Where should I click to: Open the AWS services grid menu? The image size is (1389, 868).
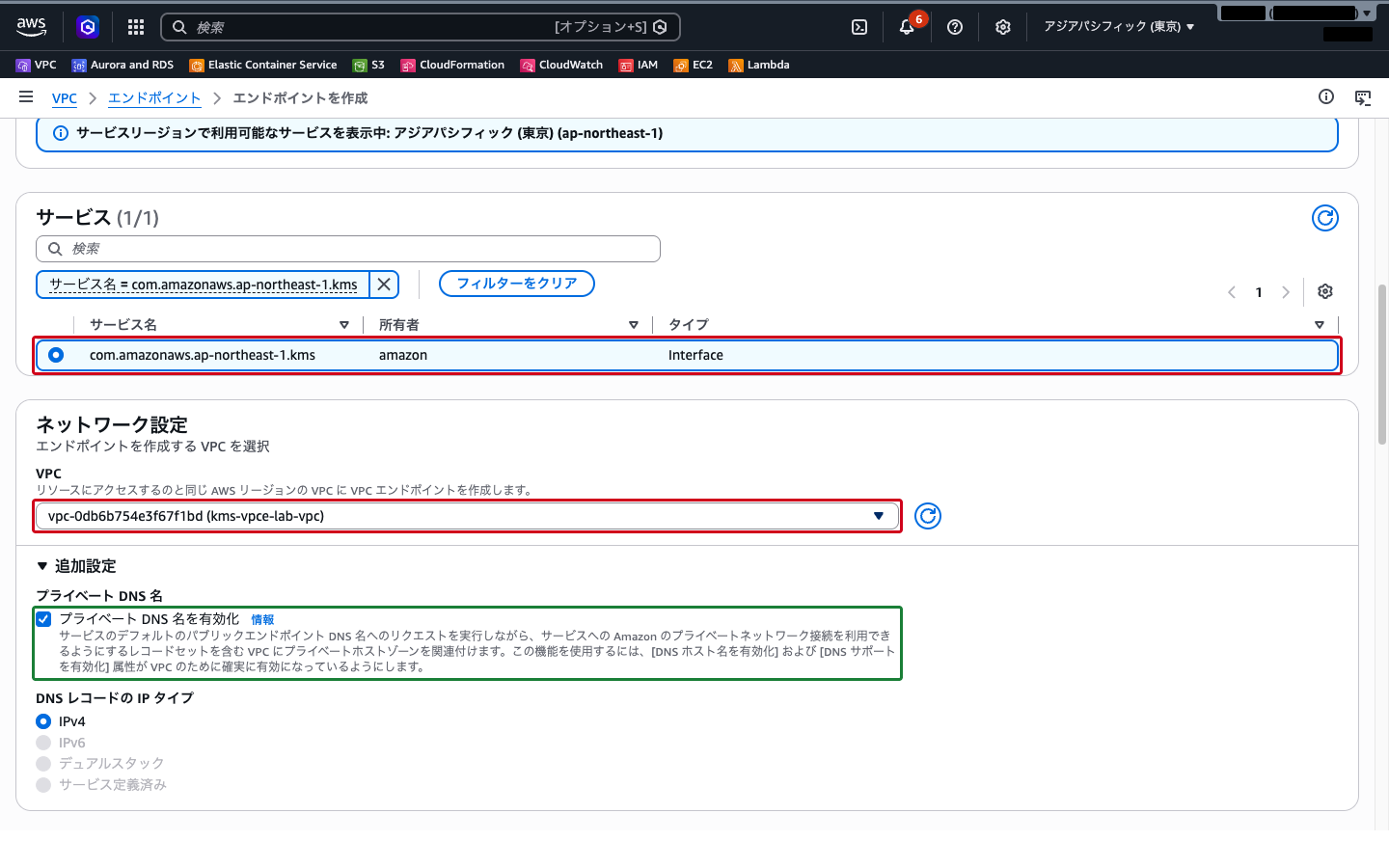(136, 27)
